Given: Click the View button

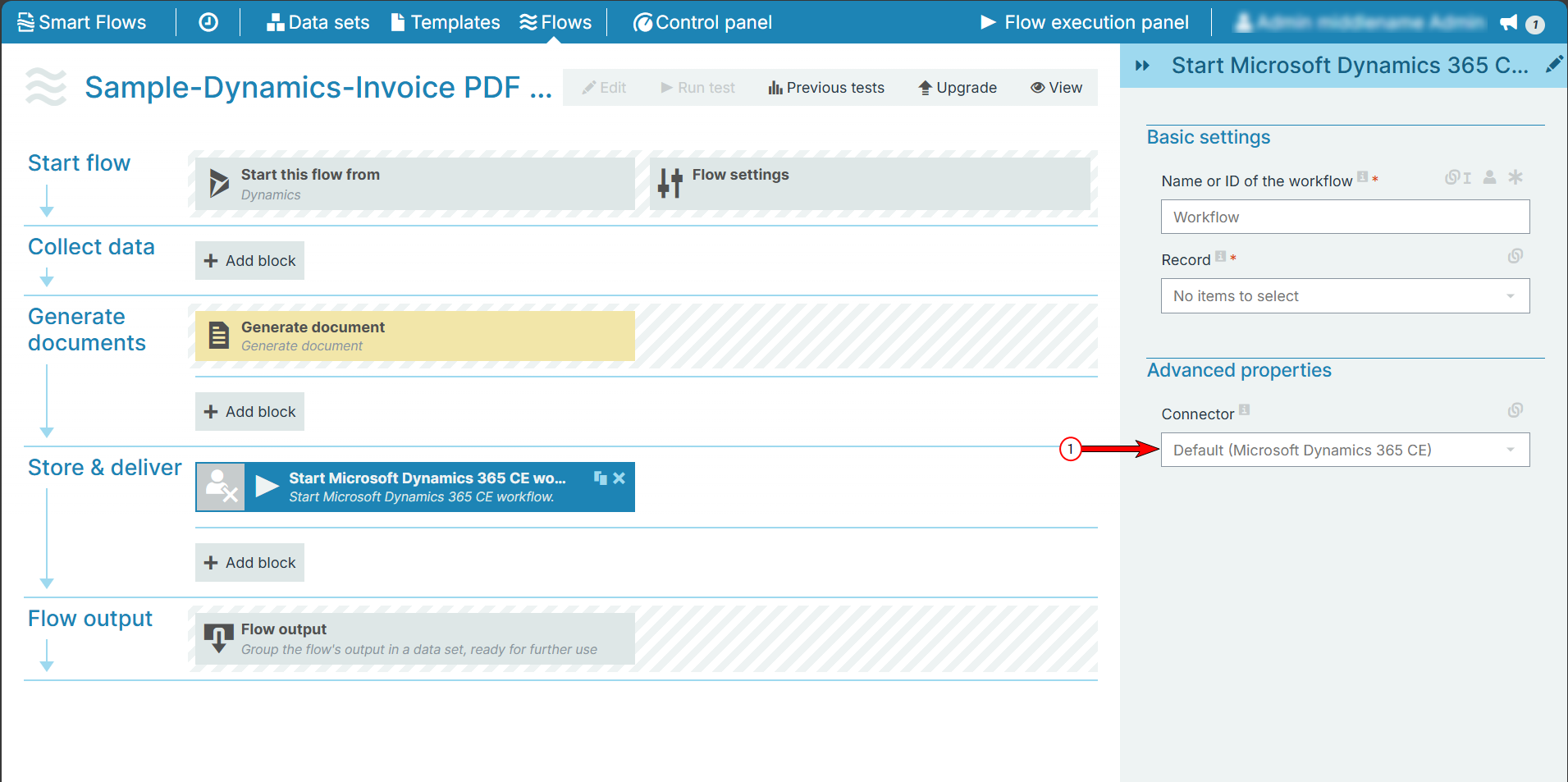Looking at the screenshot, I should (1057, 88).
